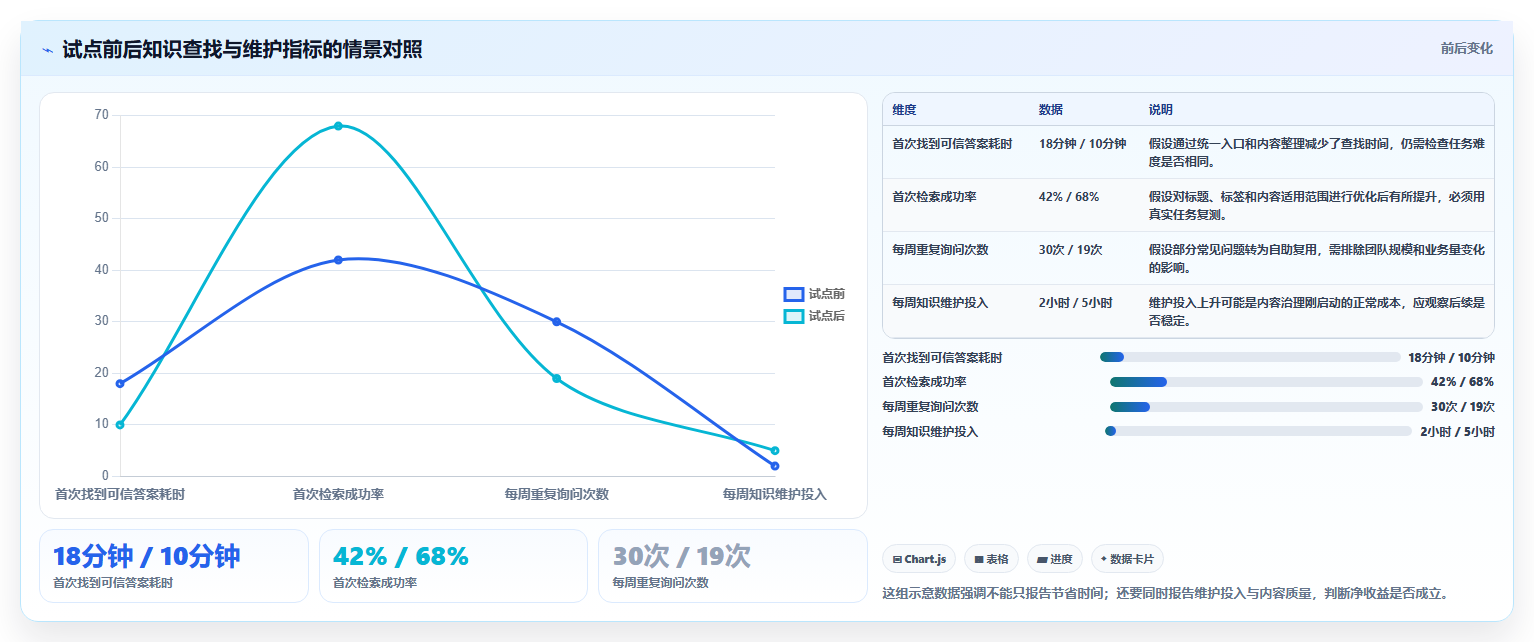The height and width of the screenshot is (642, 1534).
Task: Click x-axis label 首次找到可信答案耗时
Action: point(120,494)
